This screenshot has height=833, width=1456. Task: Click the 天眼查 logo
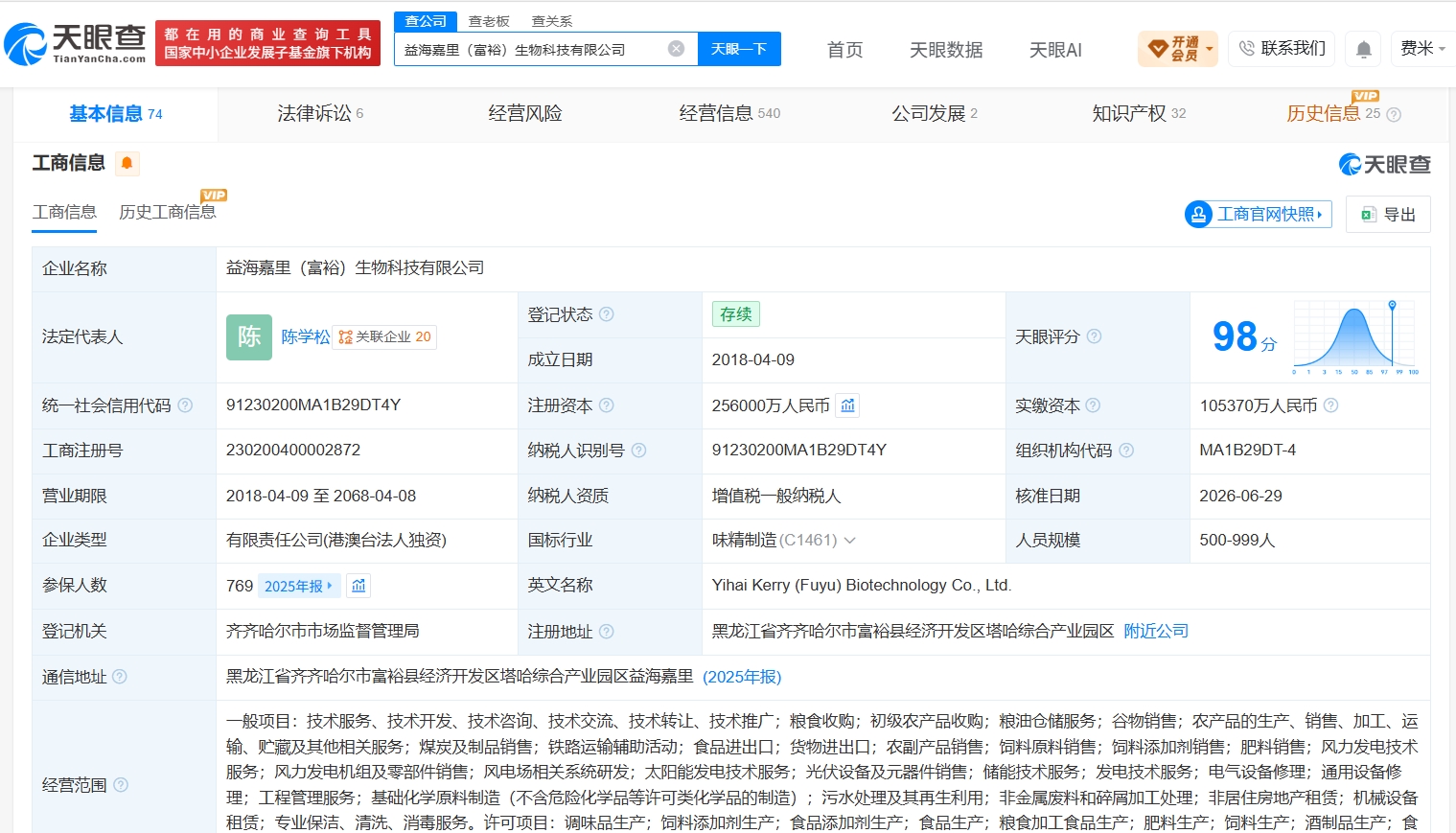[x=77, y=44]
